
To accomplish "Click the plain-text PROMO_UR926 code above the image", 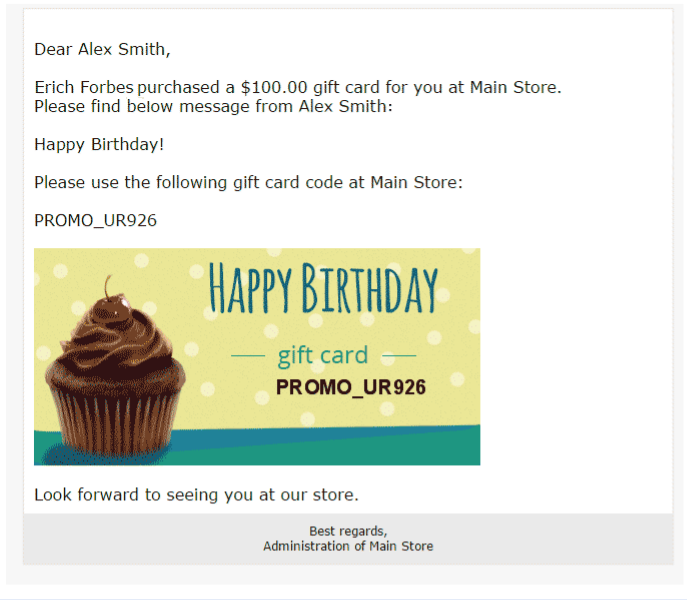I will (95, 220).
